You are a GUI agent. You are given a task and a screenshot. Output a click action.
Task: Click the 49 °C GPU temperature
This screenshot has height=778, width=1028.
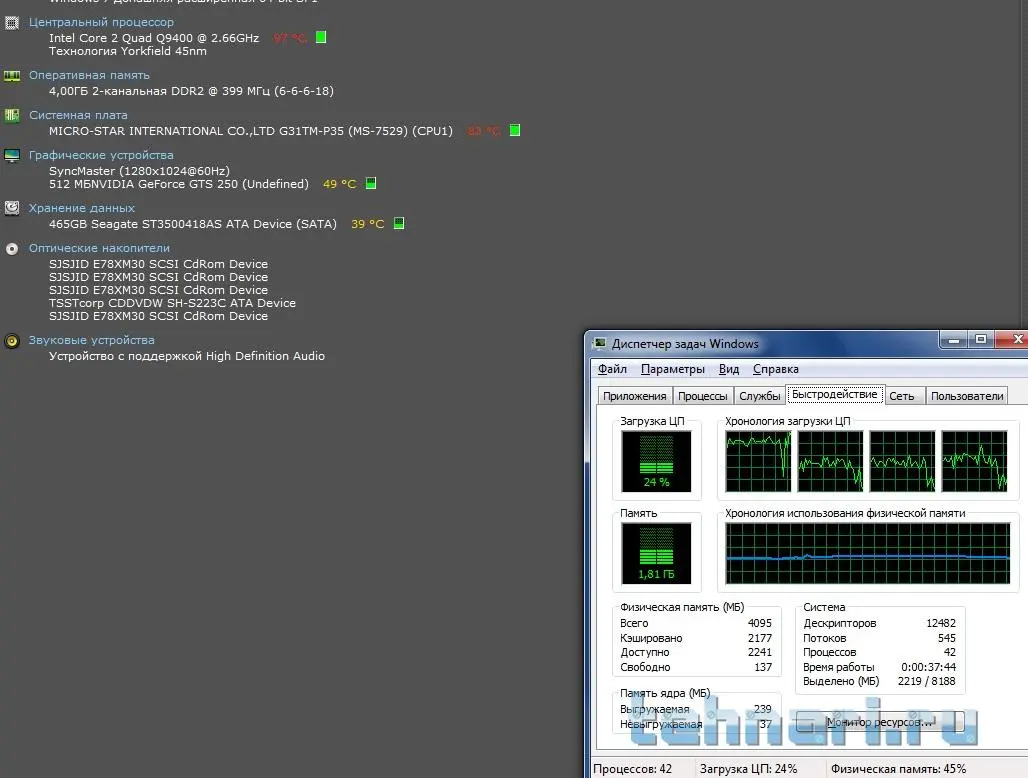(x=340, y=184)
